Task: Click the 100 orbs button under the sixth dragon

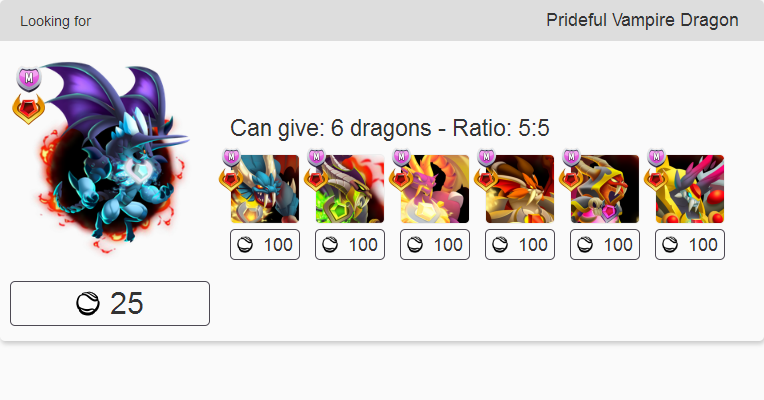Action: click(690, 244)
